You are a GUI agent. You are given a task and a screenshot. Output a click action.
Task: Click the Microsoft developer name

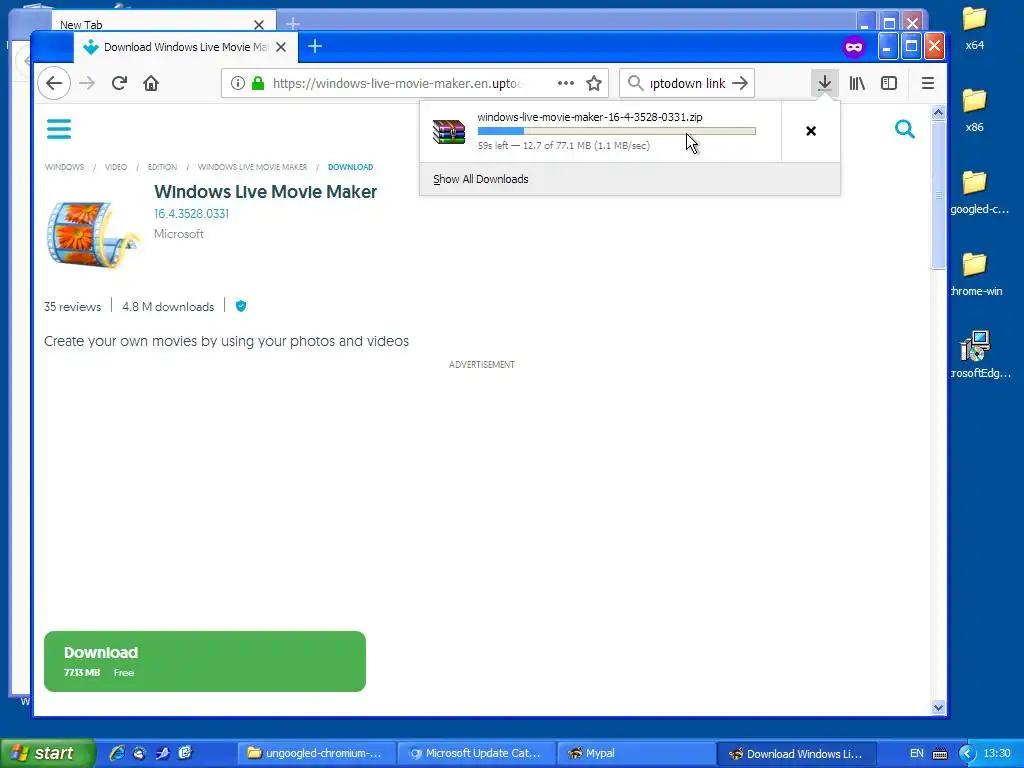(178, 234)
